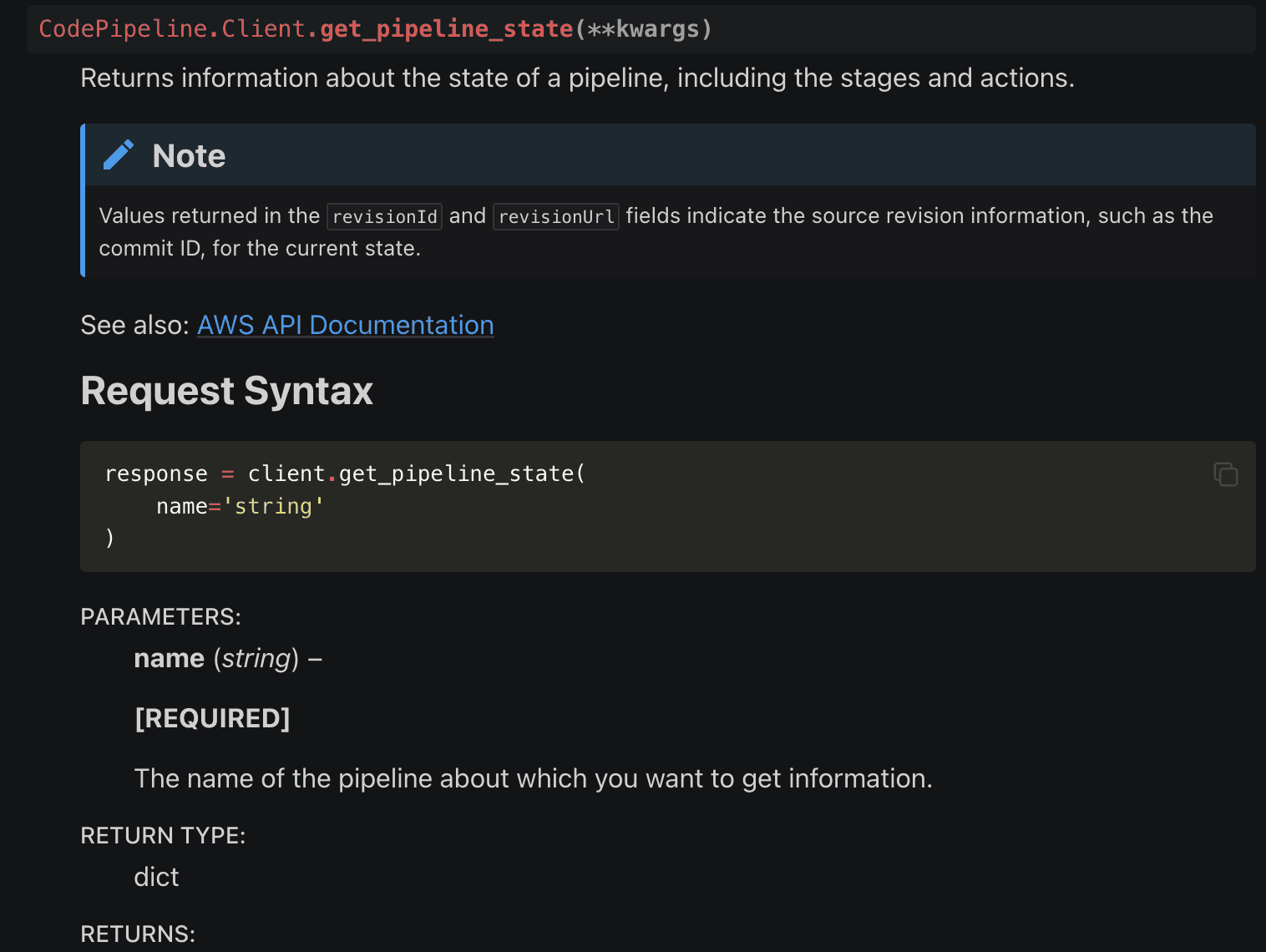Click the response variable in code block
Viewport: 1266px width, 952px height.
click(156, 474)
